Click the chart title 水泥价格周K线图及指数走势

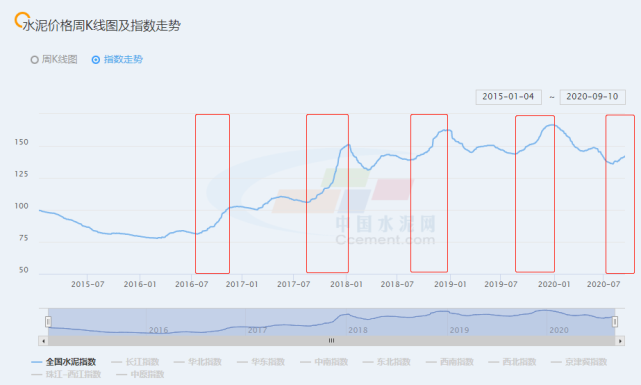[x=101, y=26]
